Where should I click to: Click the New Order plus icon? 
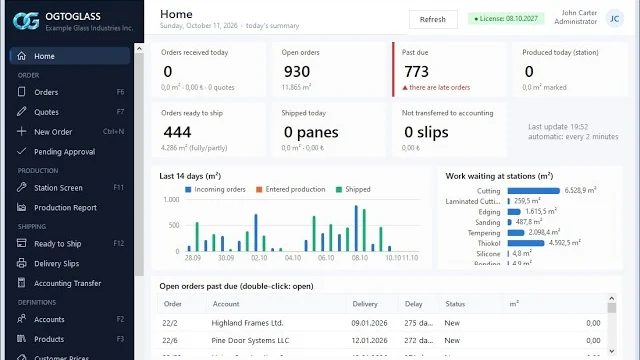22,131
